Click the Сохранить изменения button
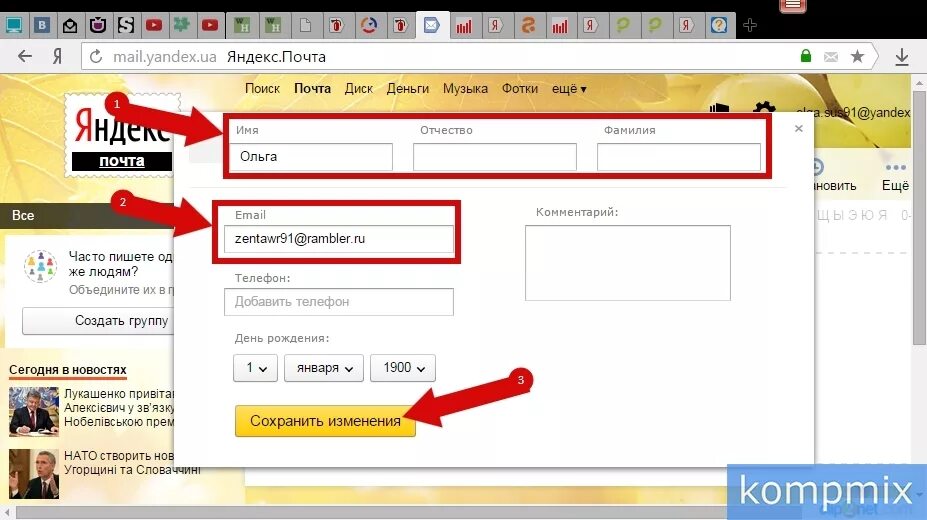This screenshot has width=927, height=520. click(x=325, y=421)
